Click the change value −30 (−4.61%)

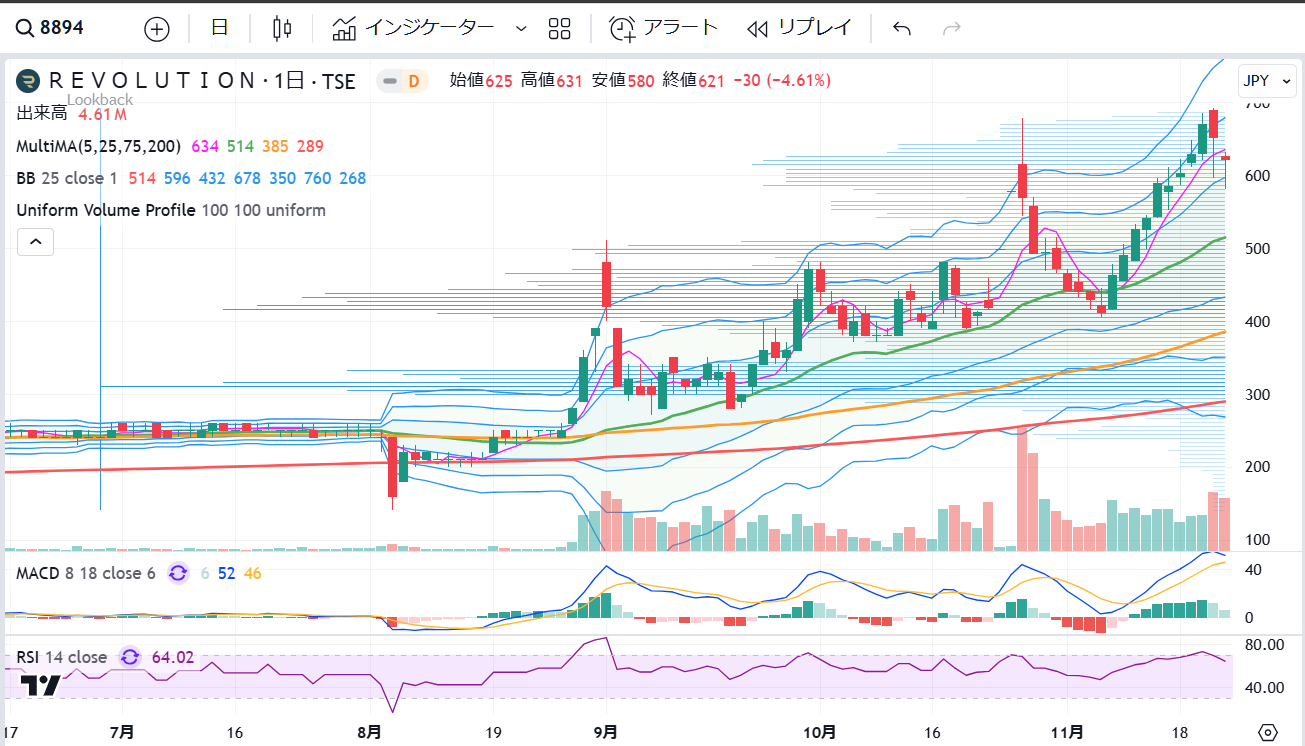point(782,80)
